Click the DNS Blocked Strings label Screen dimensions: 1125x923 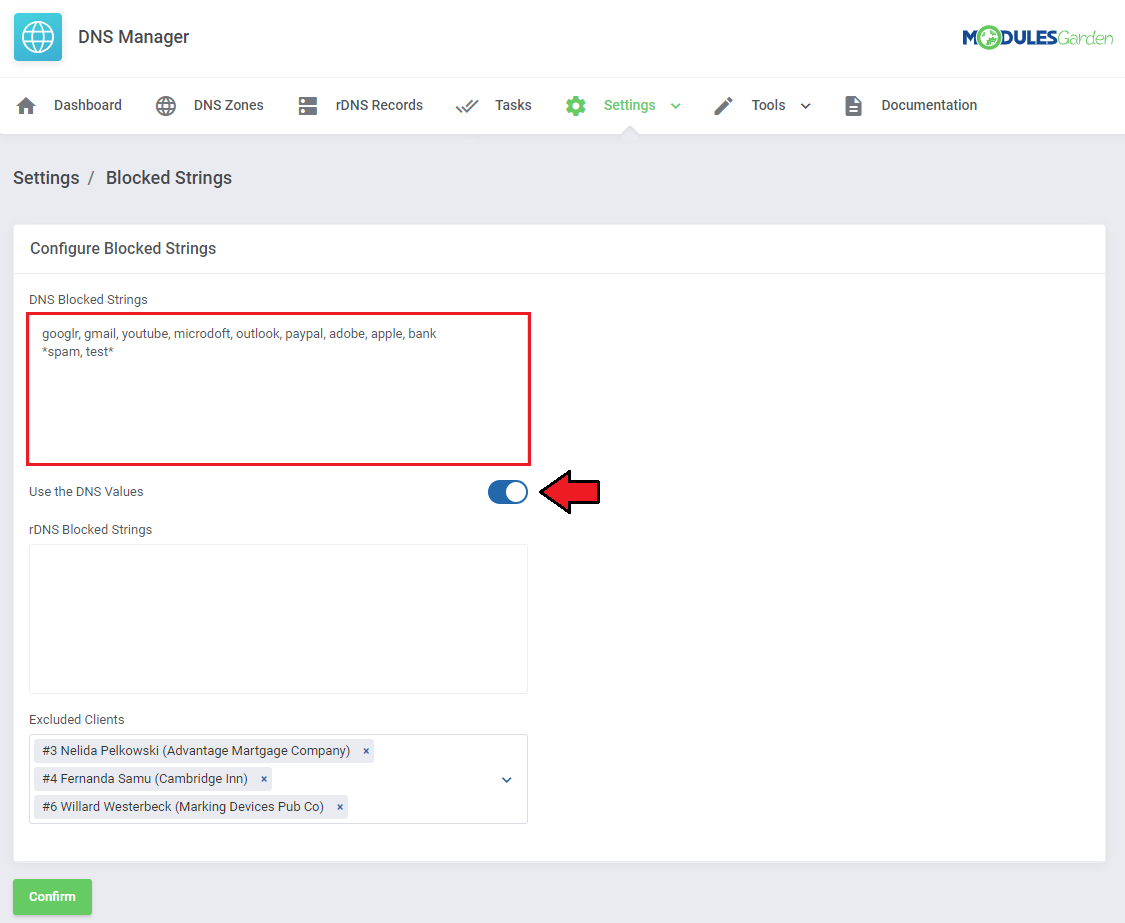tap(88, 300)
